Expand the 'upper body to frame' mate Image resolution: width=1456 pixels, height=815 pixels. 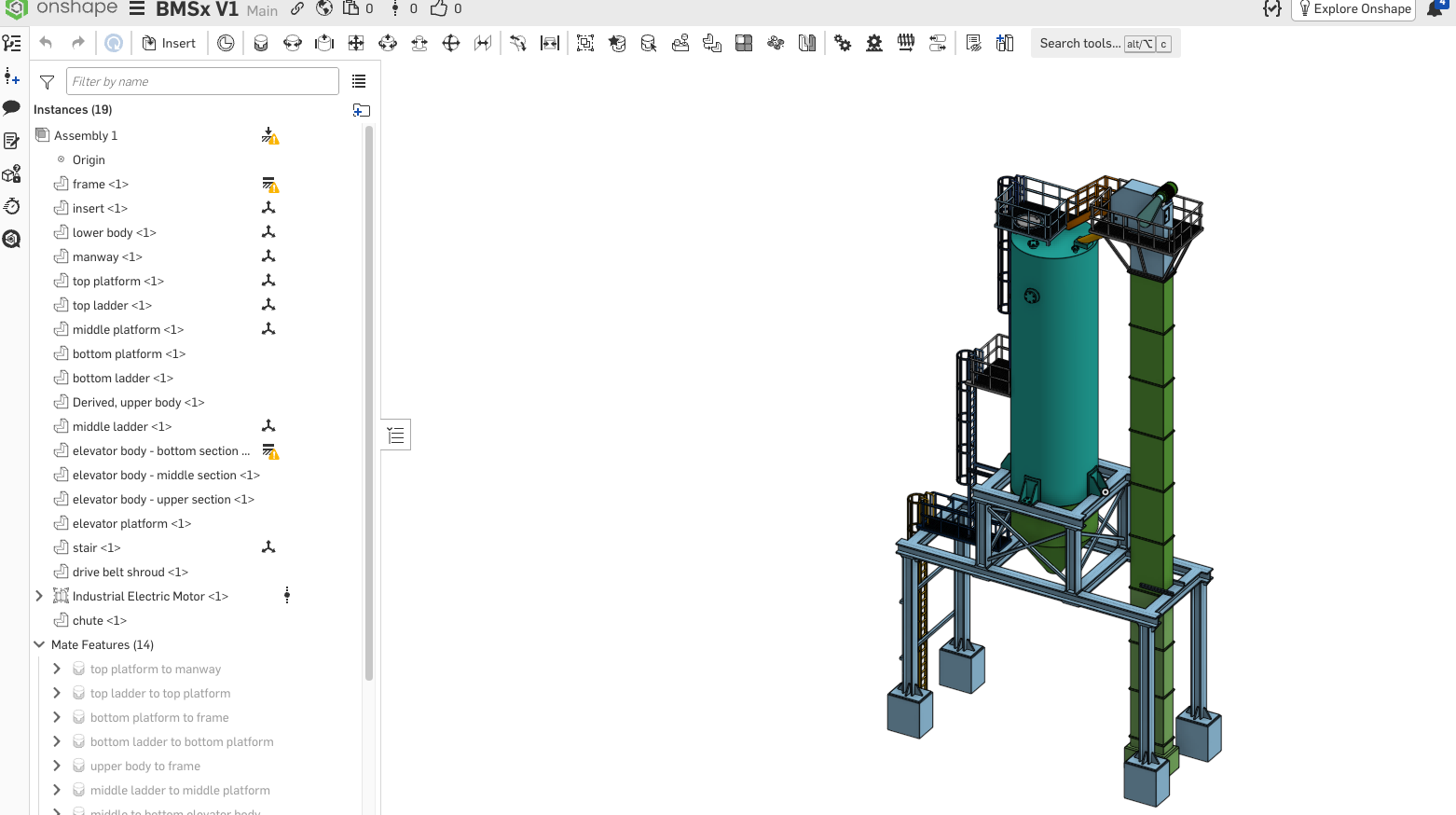[57, 766]
